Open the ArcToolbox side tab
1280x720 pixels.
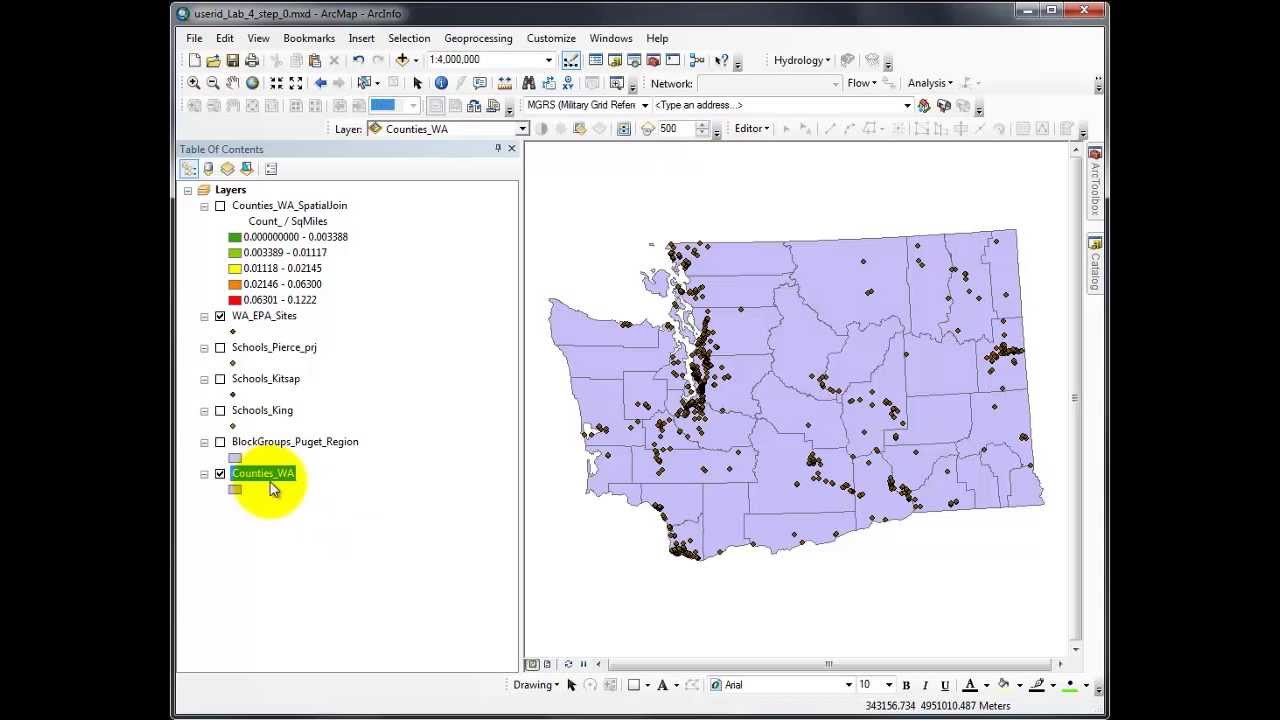coord(1095,183)
